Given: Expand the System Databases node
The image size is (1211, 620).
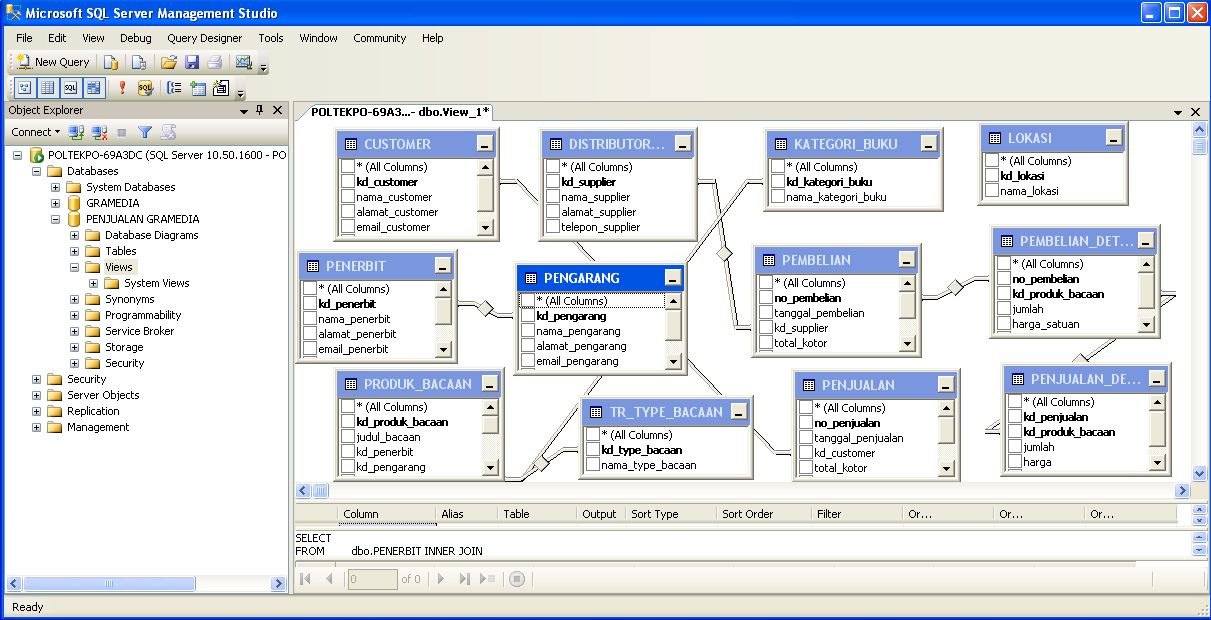Looking at the screenshot, I should point(56,187).
